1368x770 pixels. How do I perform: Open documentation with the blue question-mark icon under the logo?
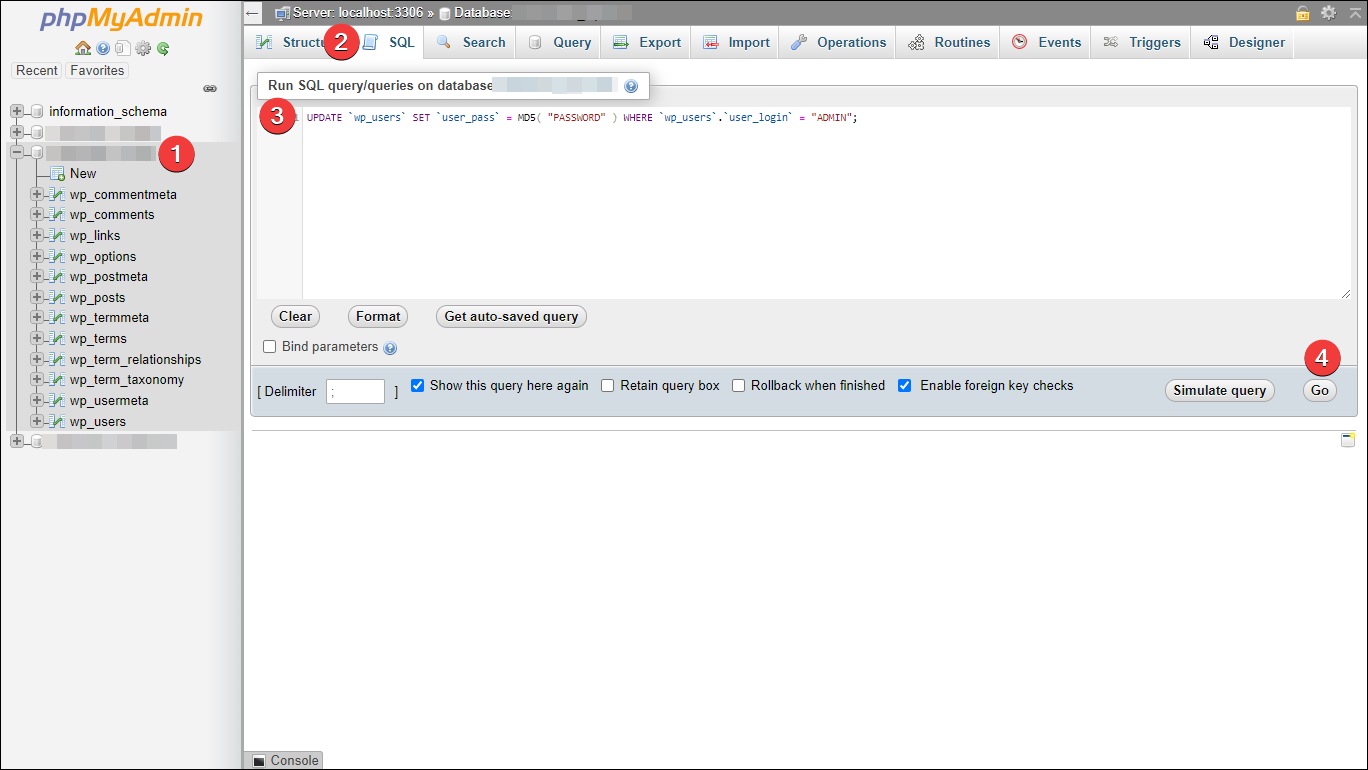click(103, 48)
